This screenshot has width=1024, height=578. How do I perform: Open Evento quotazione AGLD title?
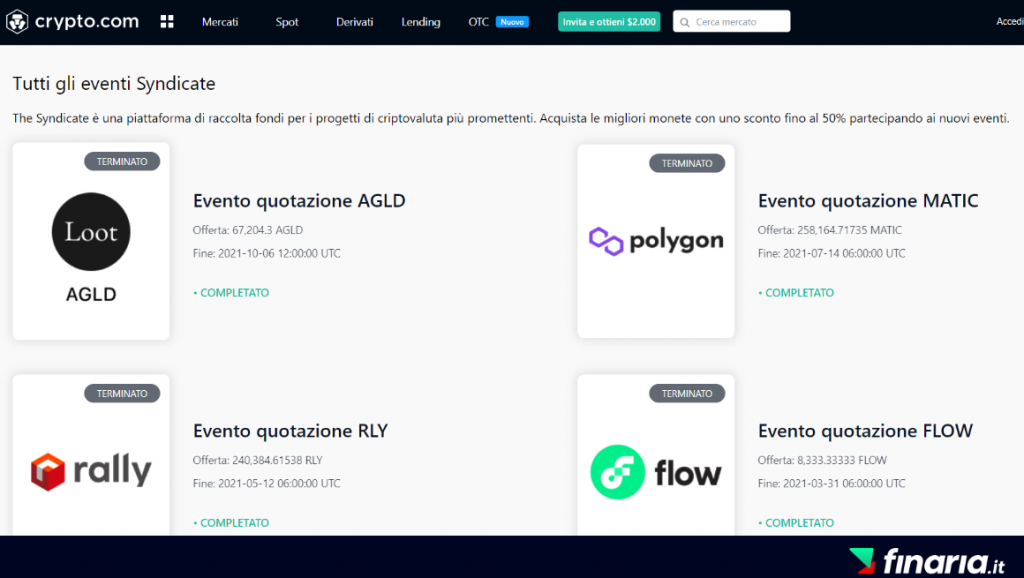click(299, 201)
